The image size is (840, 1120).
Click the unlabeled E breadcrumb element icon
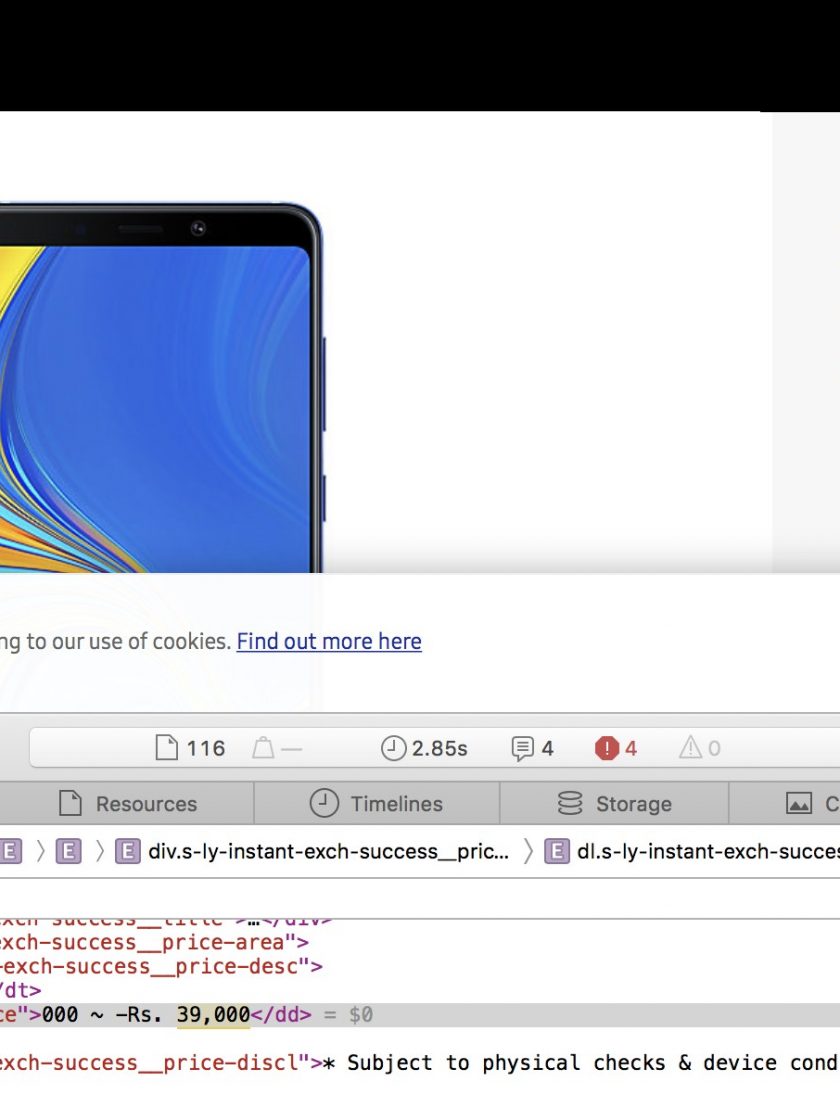coord(68,852)
